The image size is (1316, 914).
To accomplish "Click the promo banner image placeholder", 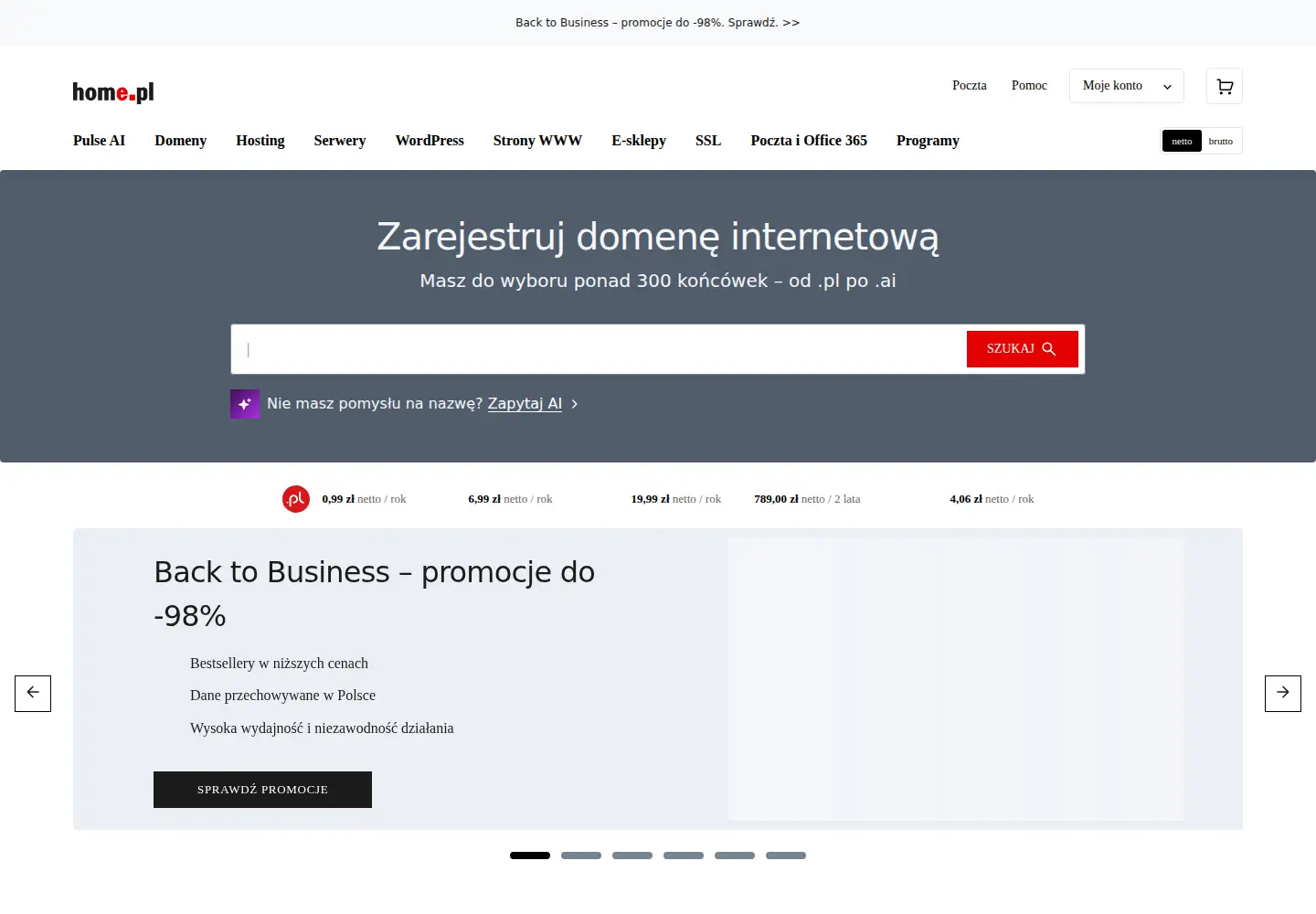I will pos(955,679).
